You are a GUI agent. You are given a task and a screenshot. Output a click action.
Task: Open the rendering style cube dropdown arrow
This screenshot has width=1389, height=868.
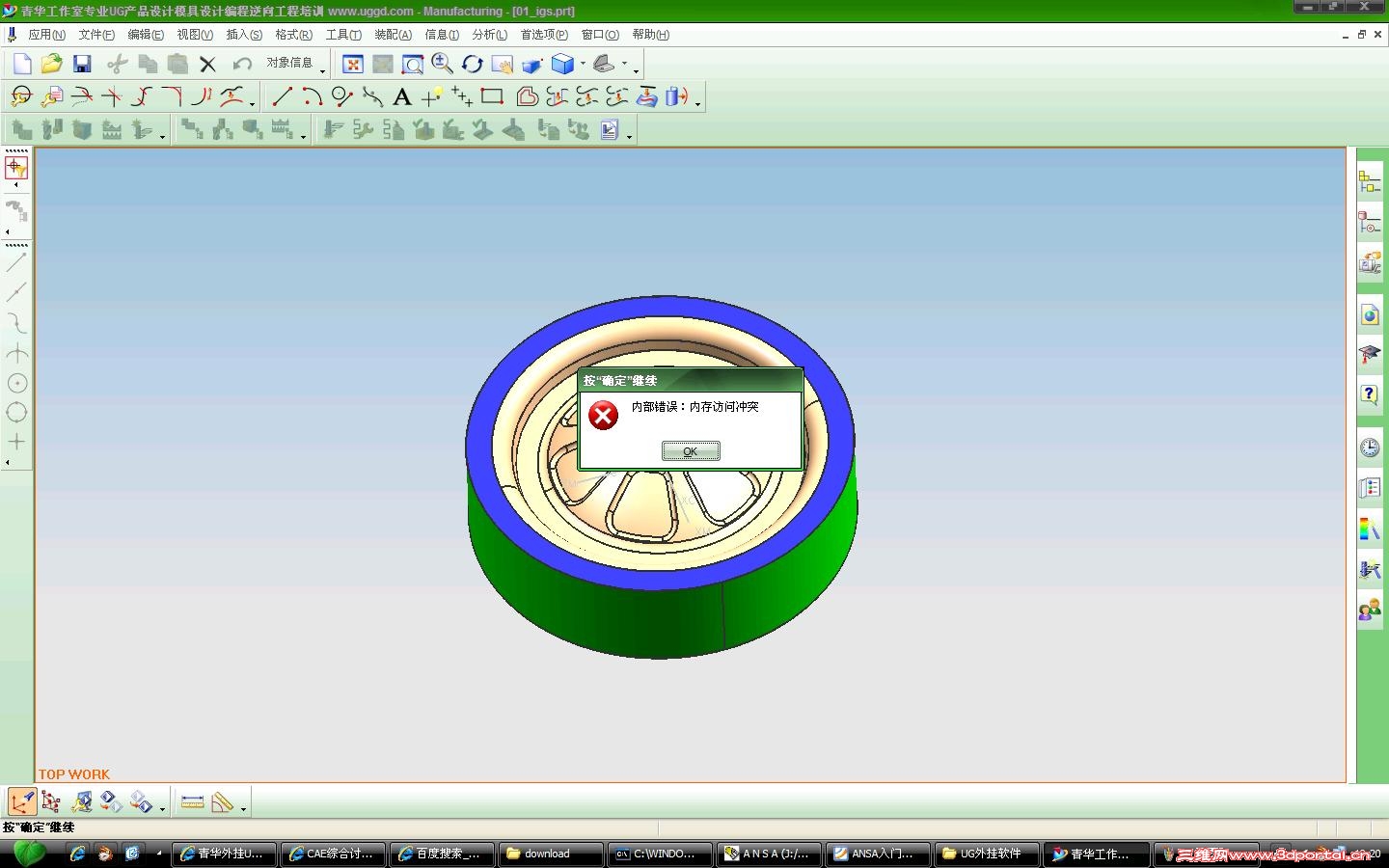[583, 64]
